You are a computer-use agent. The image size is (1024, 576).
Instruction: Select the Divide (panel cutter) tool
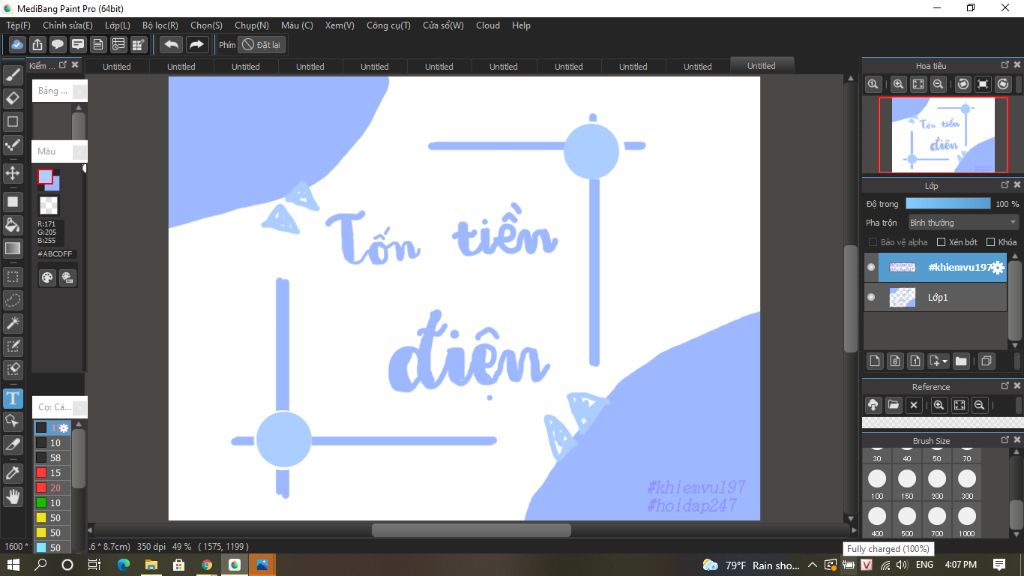coord(12,445)
